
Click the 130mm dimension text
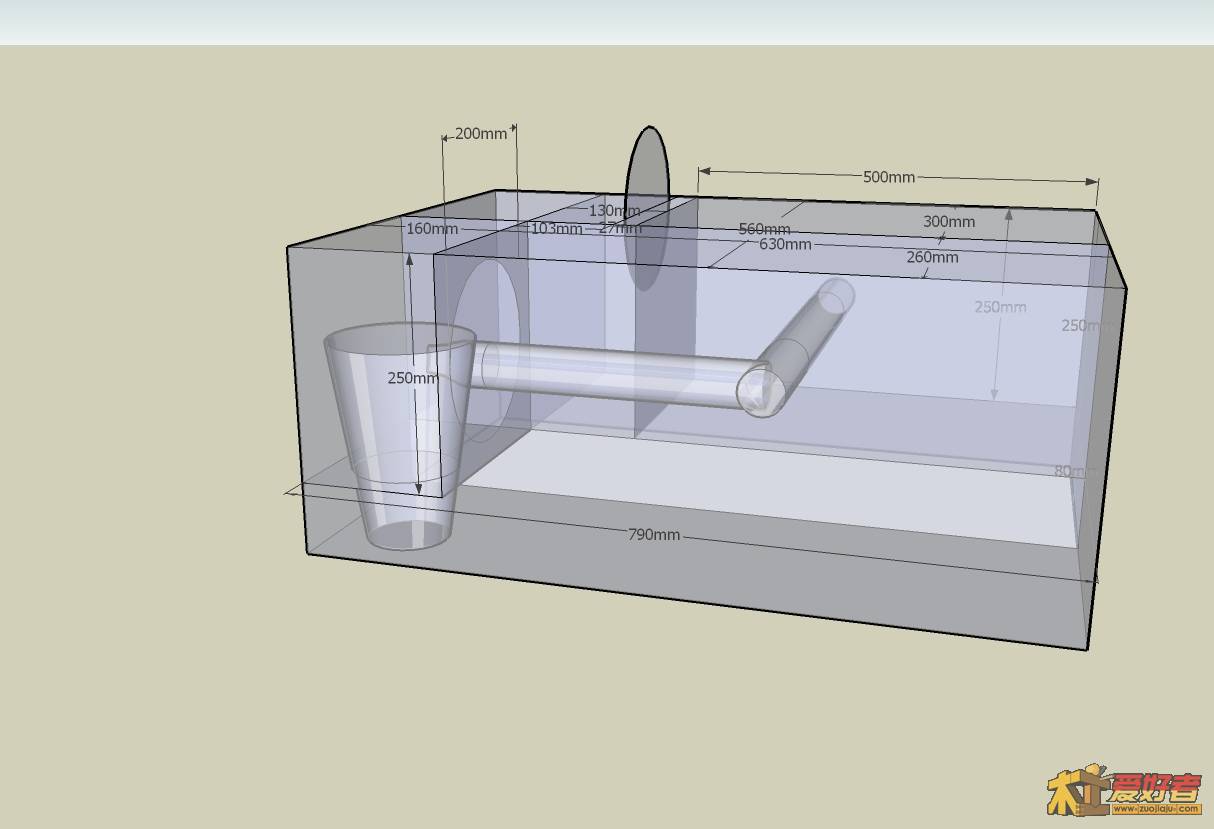click(x=614, y=211)
